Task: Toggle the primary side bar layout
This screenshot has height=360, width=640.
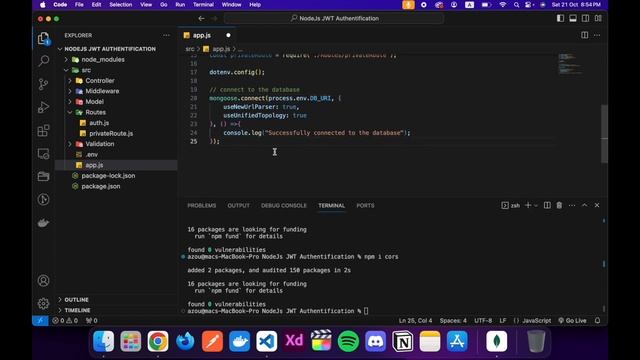Action: (560, 18)
